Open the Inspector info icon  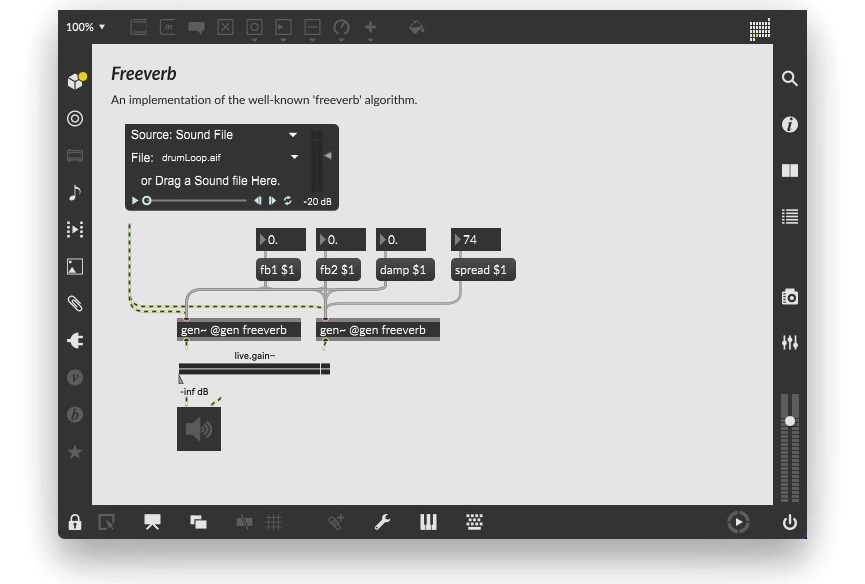click(789, 125)
